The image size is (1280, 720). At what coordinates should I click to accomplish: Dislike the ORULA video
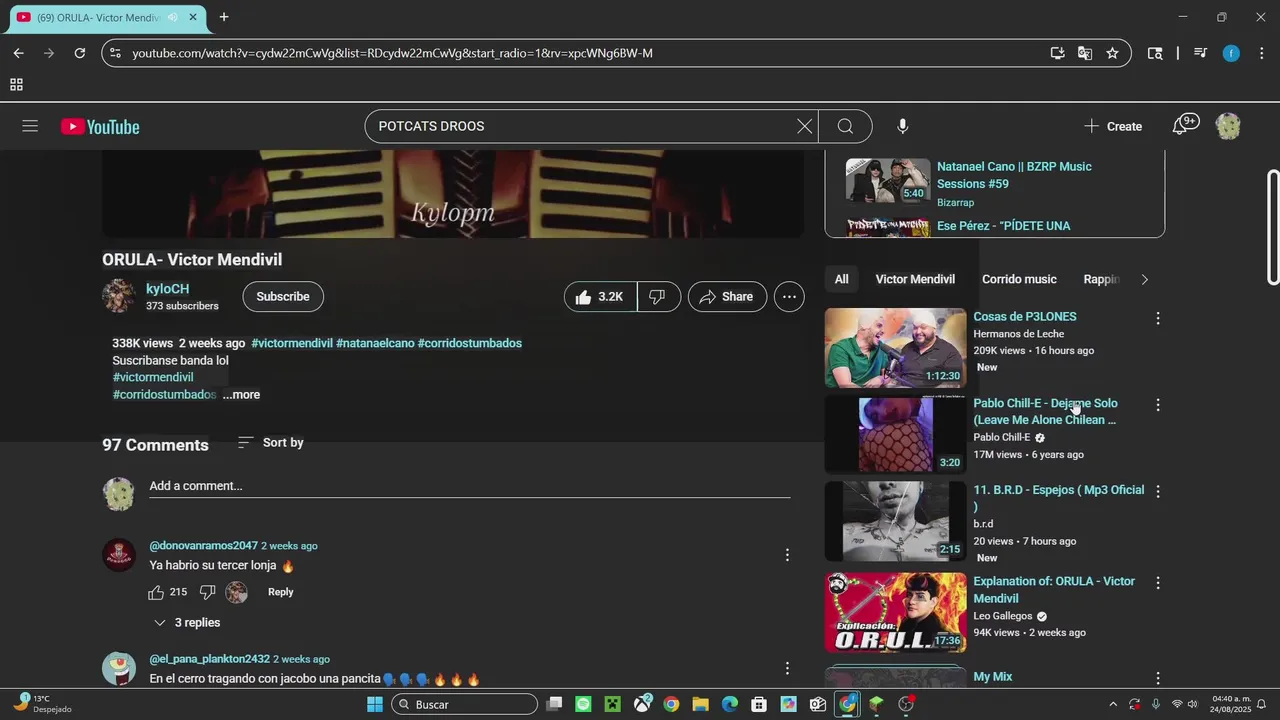[658, 297]
